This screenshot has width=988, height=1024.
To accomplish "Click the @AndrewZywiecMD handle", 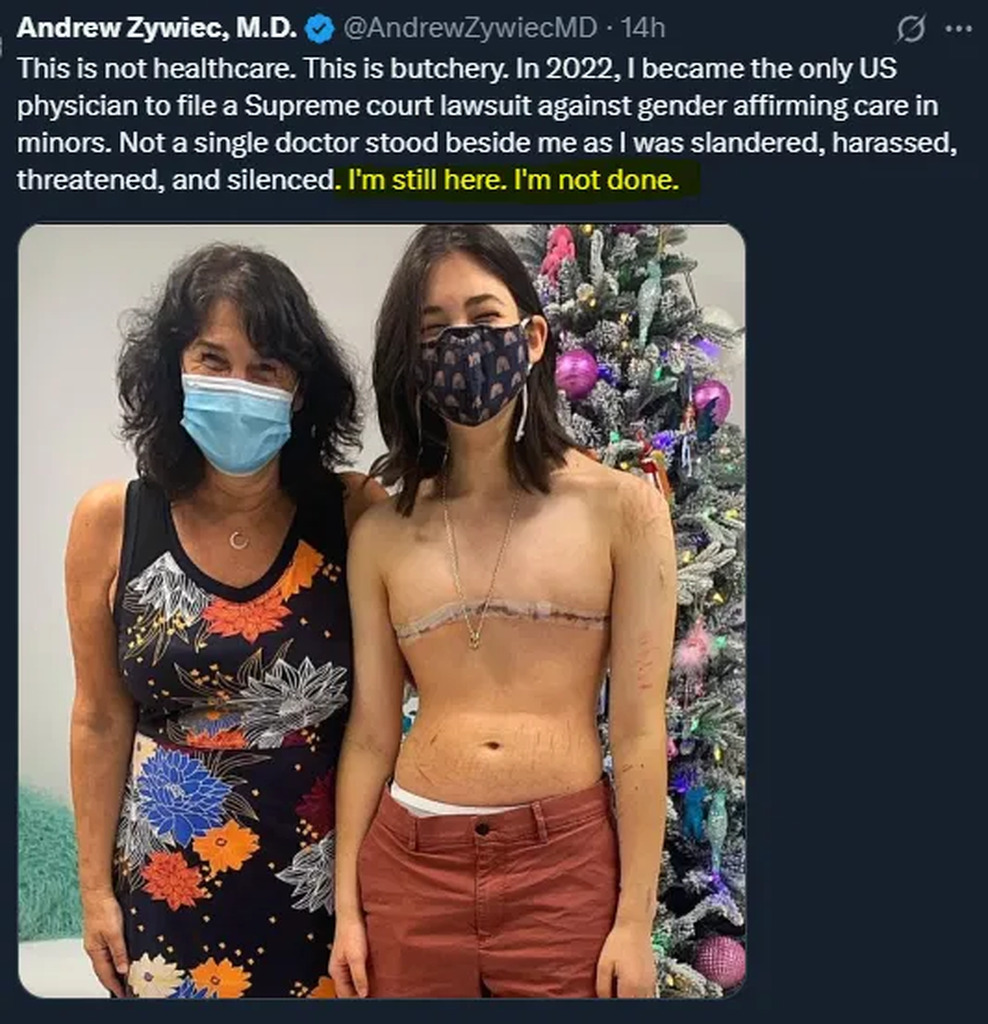I will click(x=471, y=28).
